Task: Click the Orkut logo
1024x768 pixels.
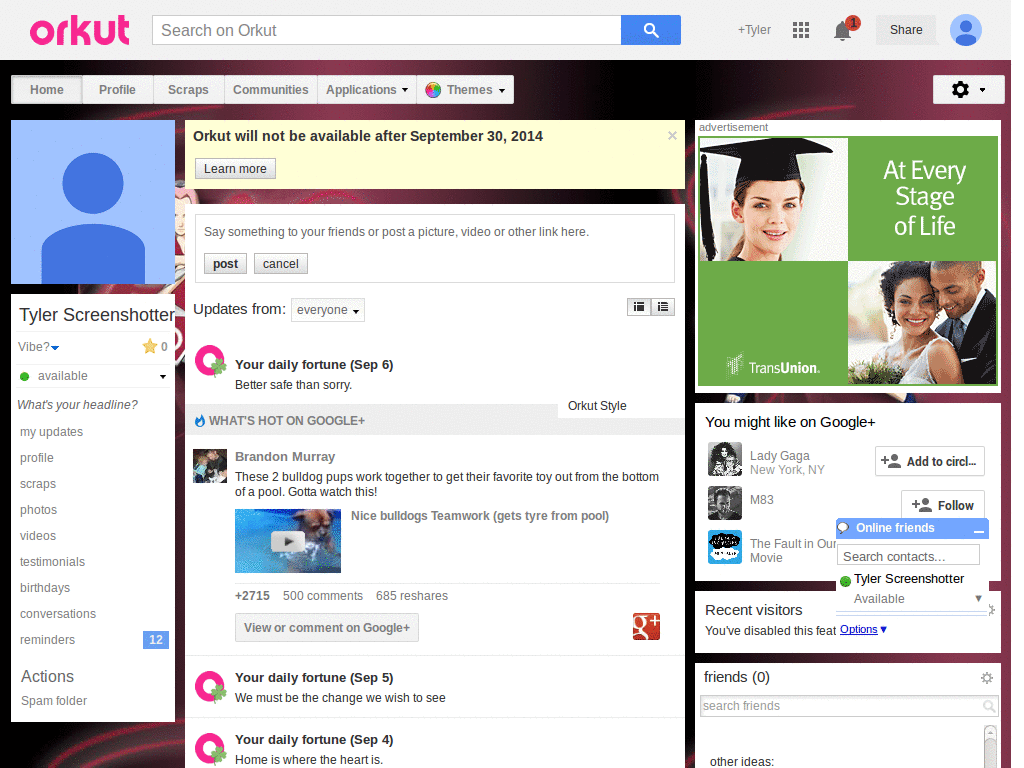Action: click(80, 30)
